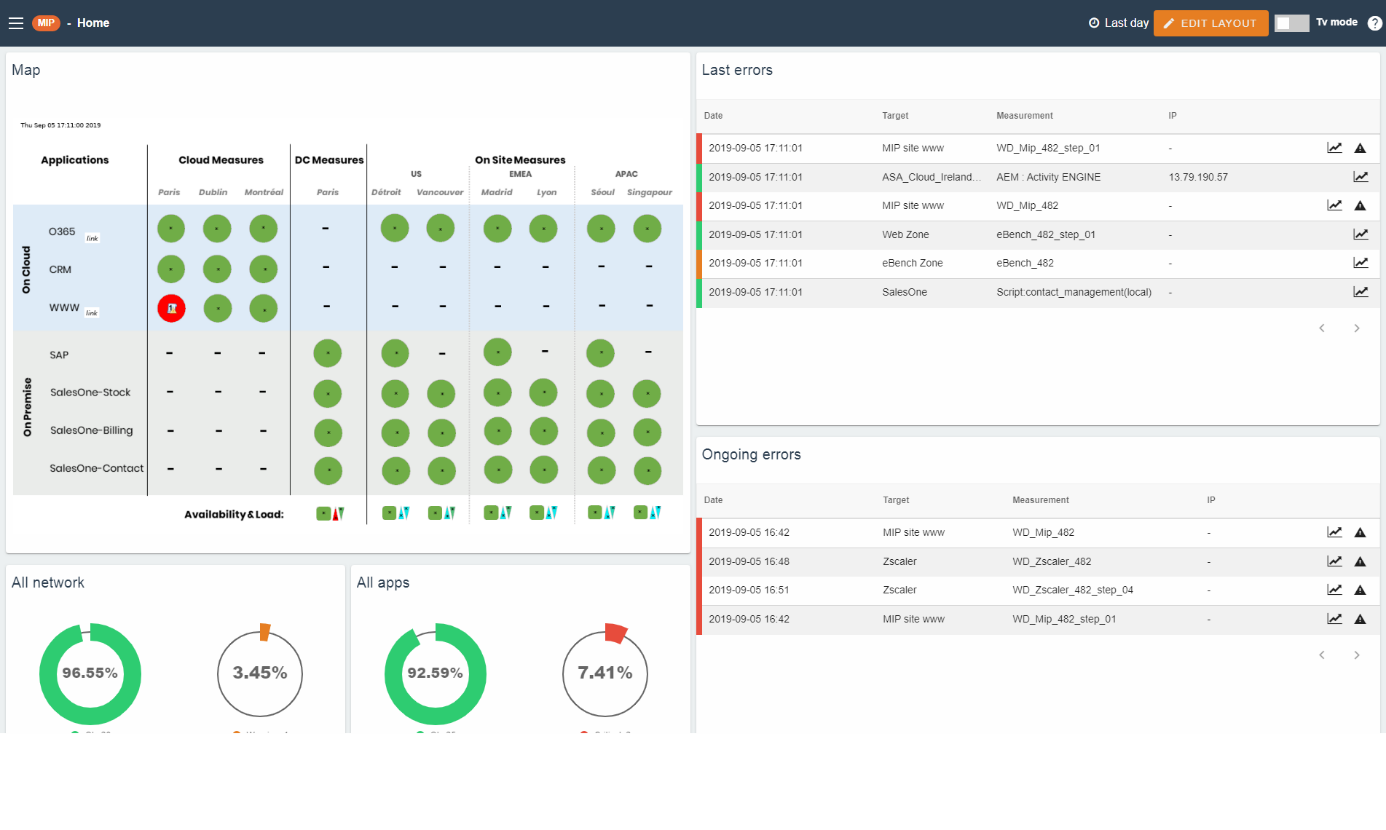Open chart for SalesOne last error row
The image size is (1386, 830).
point(1360,292)
